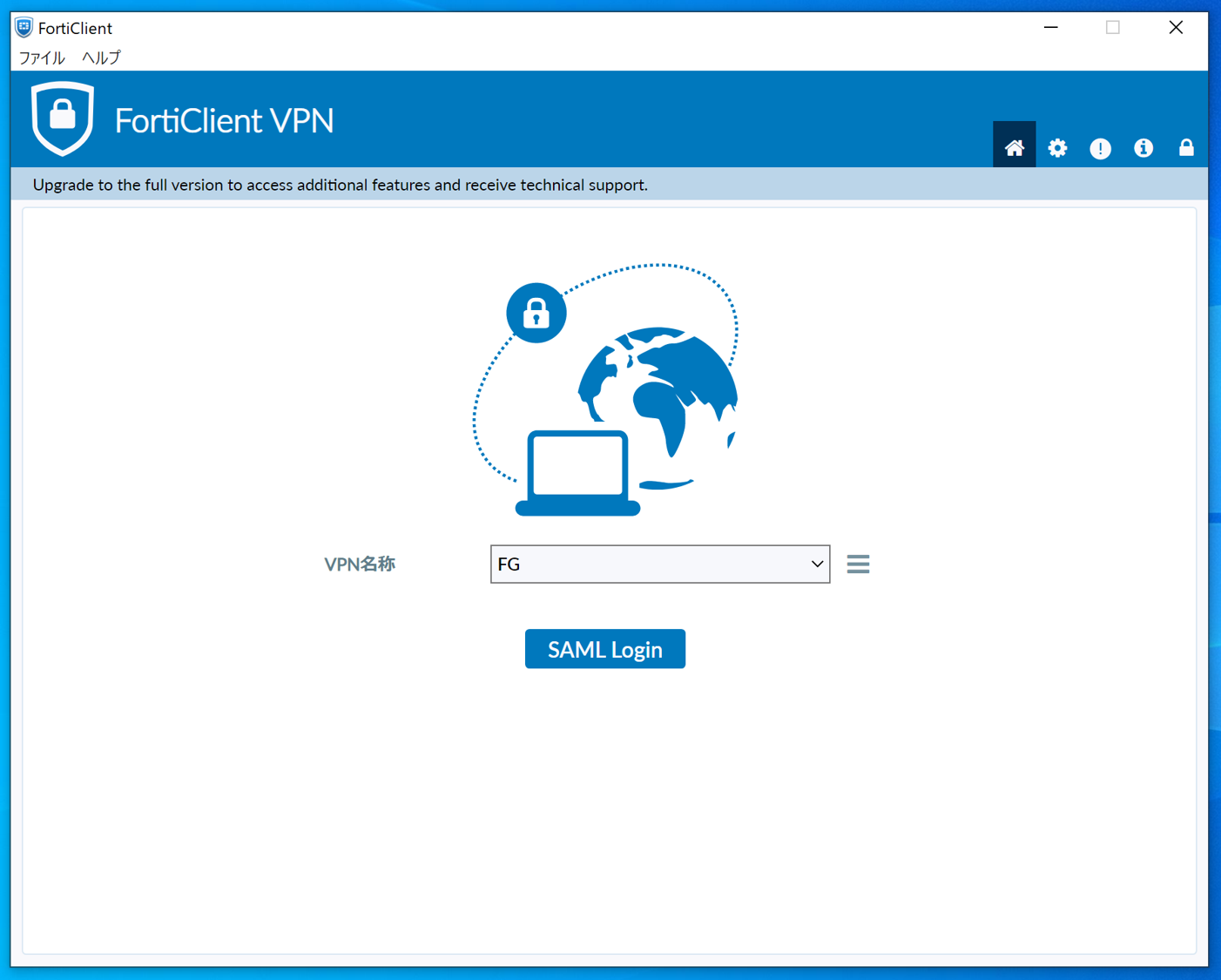Viewport: 1221px width, 980px height.
Task: Close the FortiClient window
Action: pyautogui.click(x=1176, y=28)
